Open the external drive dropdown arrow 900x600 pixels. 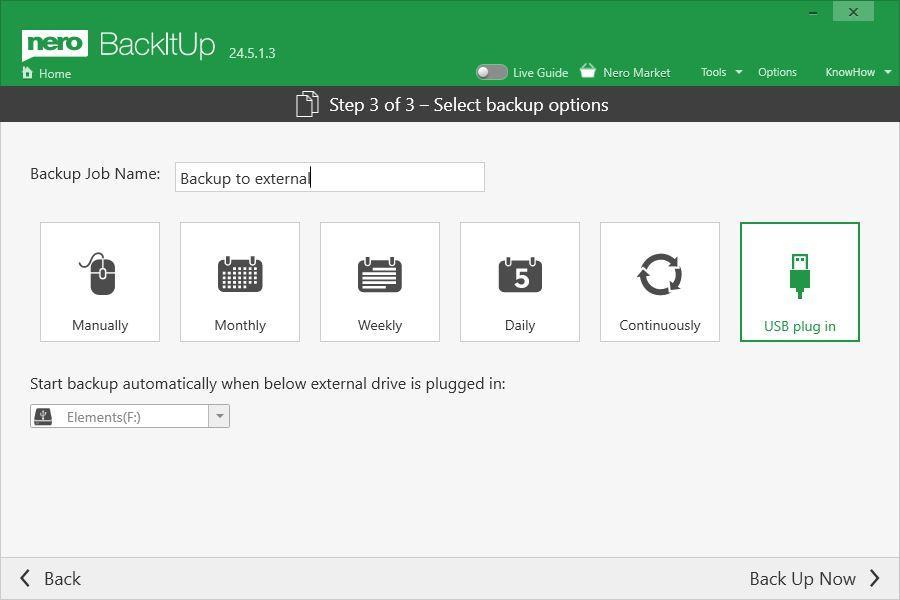219,416
